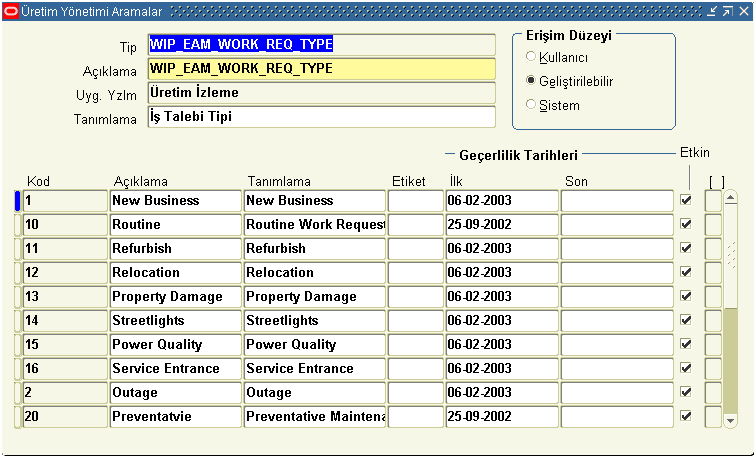
Task: Click the Tanımlama field İş Talebi Tipi
Action: (x=321, y=117)
